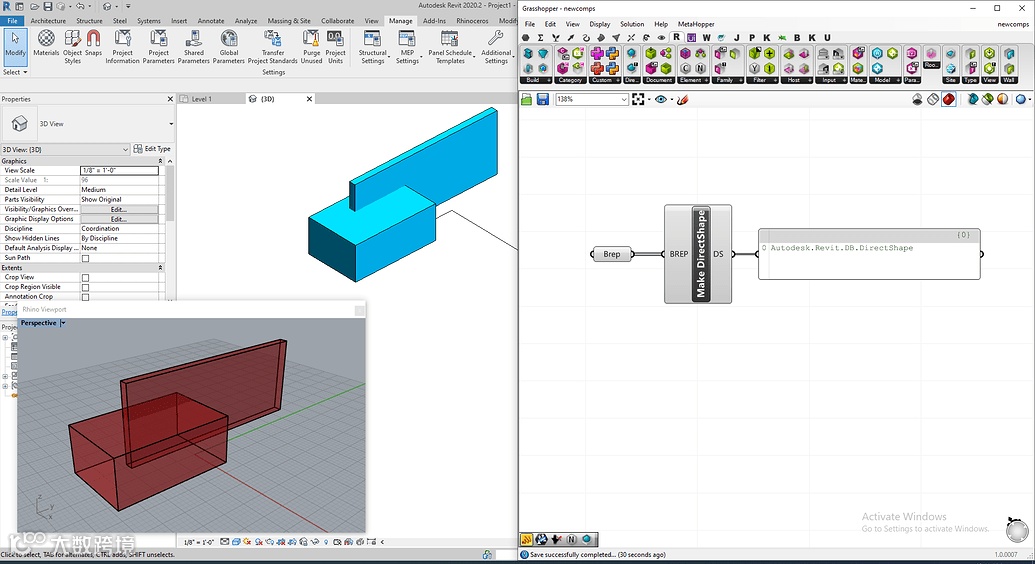Image resolution: width=1035 pixels, height=564 pixels.
Task: Open Project Information
Action: click(123, 47)
